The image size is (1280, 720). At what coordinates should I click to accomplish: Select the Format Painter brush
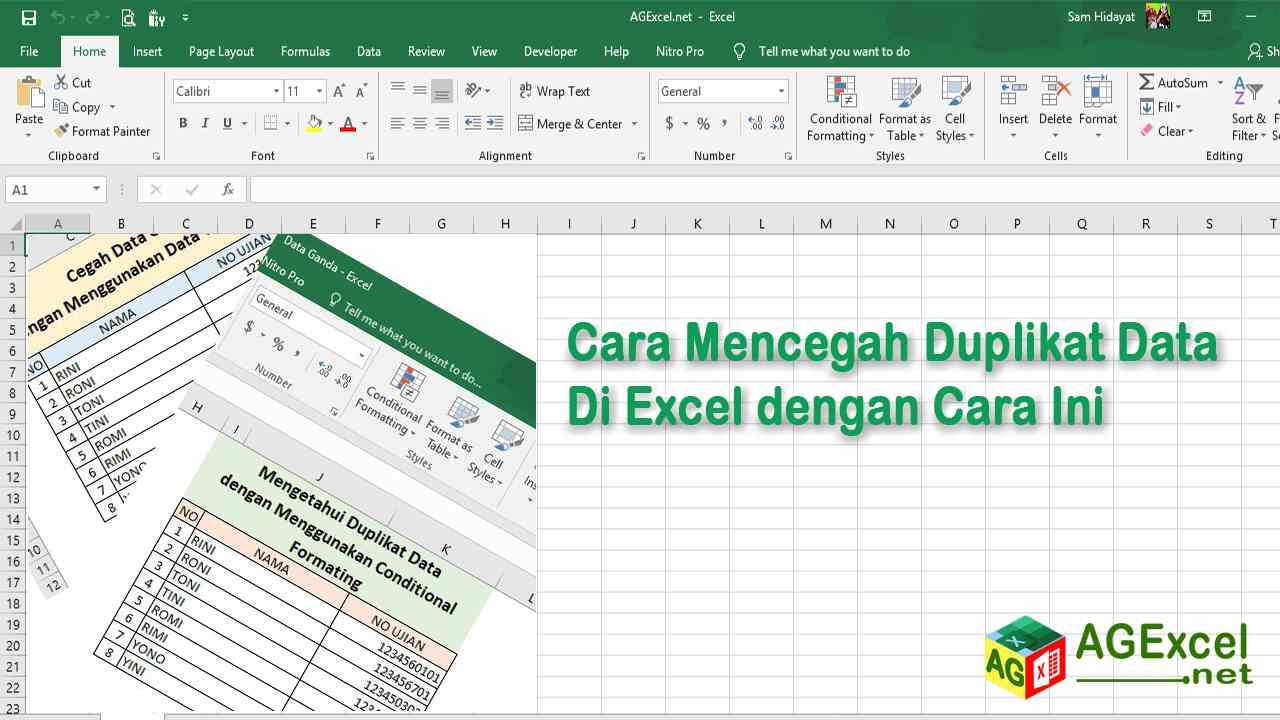point(61,131)
